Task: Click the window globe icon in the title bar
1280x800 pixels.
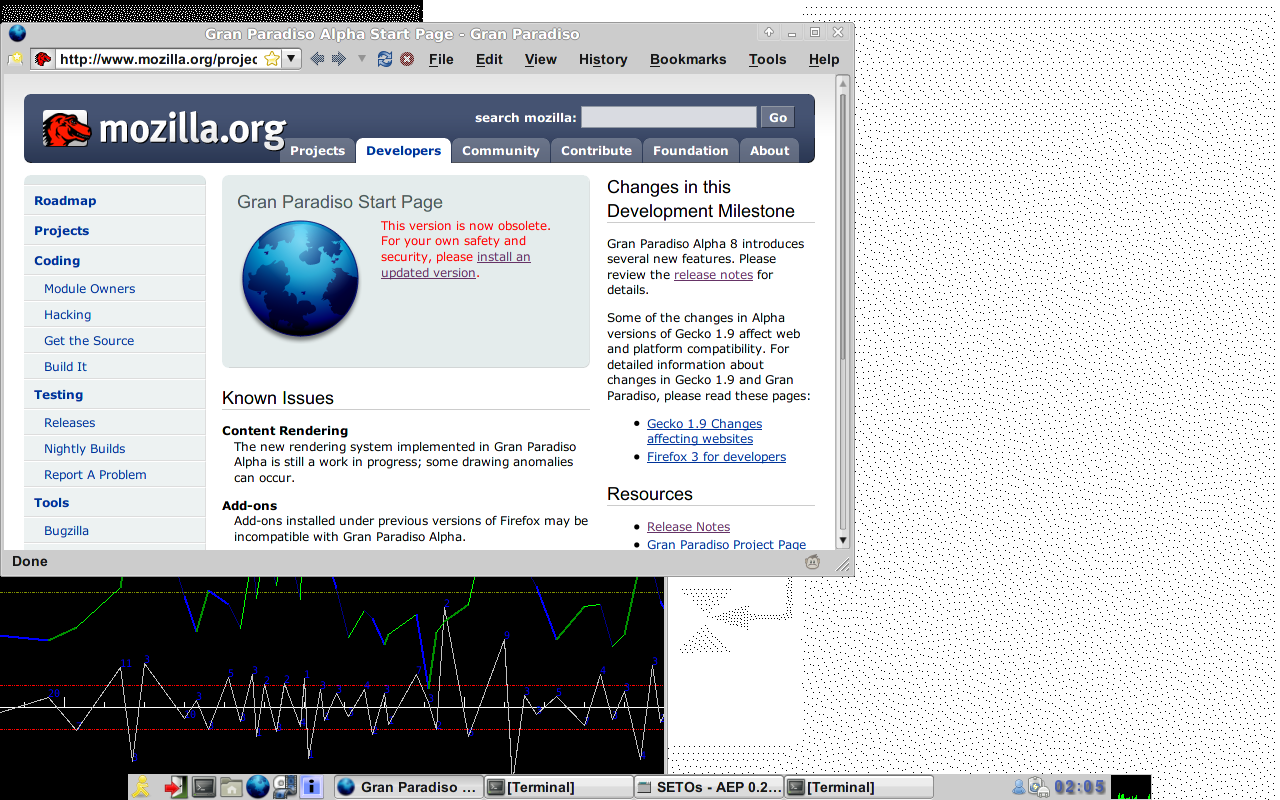Action: (17, 33)
